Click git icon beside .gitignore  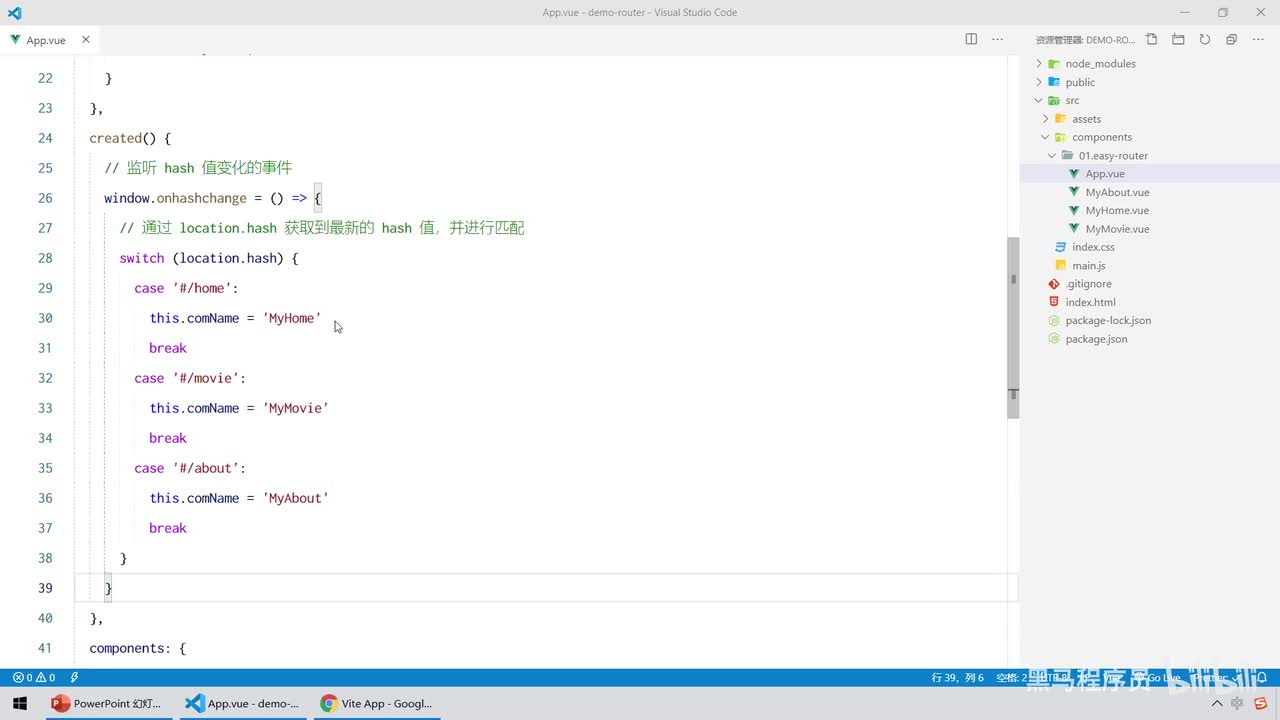1054,284
